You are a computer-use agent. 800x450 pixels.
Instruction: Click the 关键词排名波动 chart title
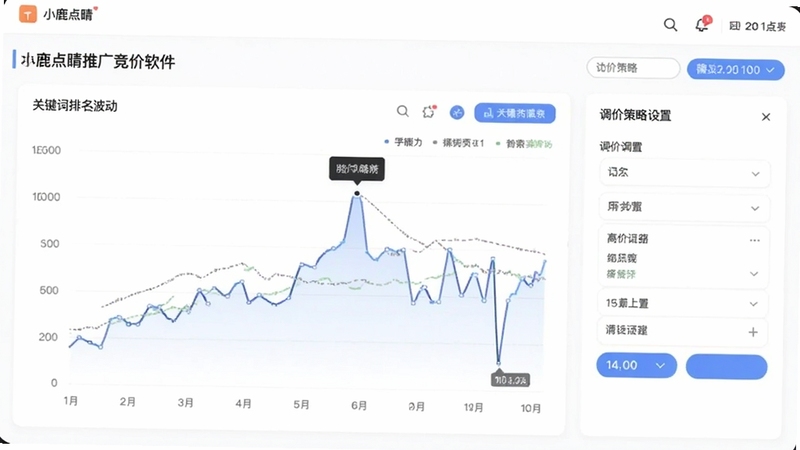[75, 106]
